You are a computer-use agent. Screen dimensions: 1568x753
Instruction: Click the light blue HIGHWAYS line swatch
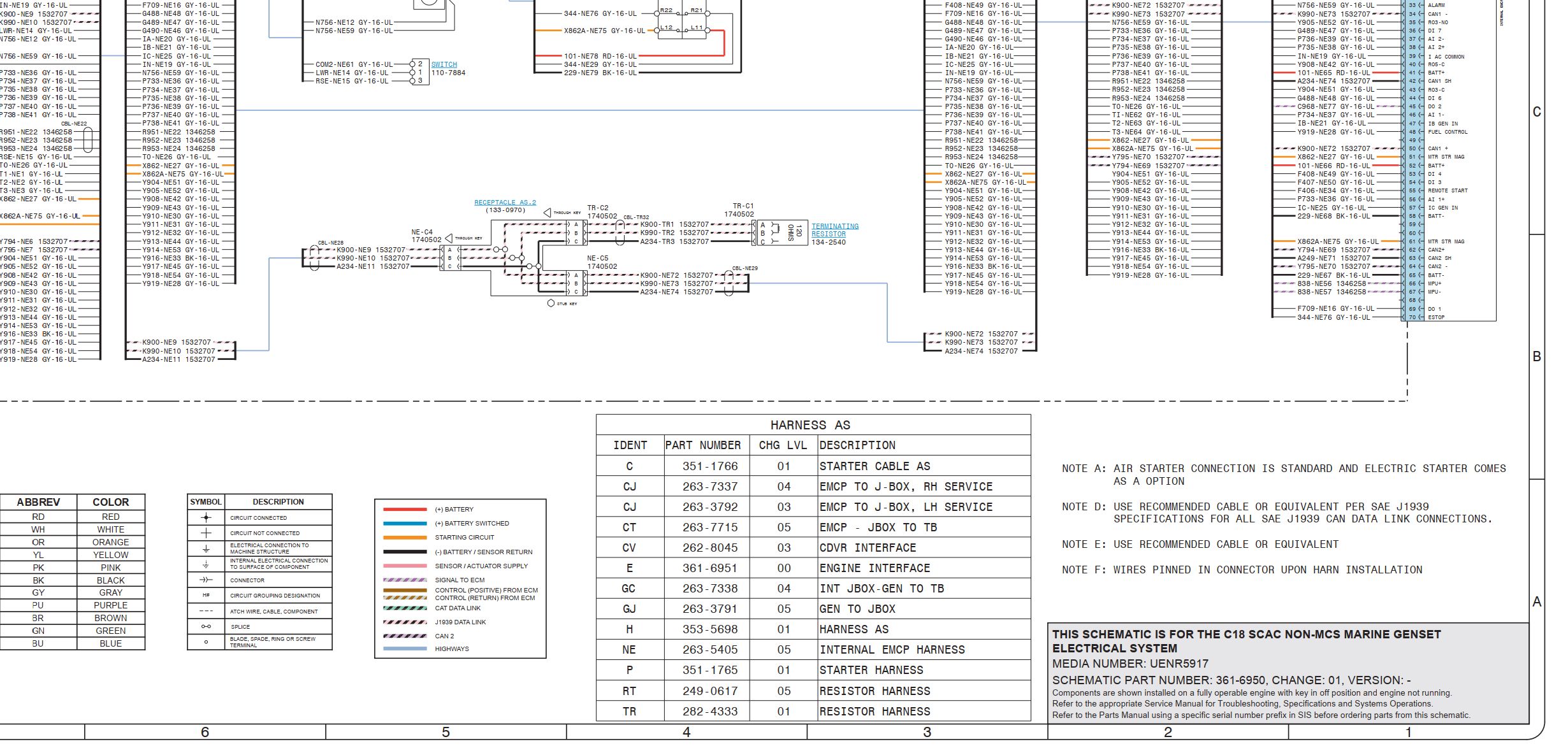coord(405,649)
